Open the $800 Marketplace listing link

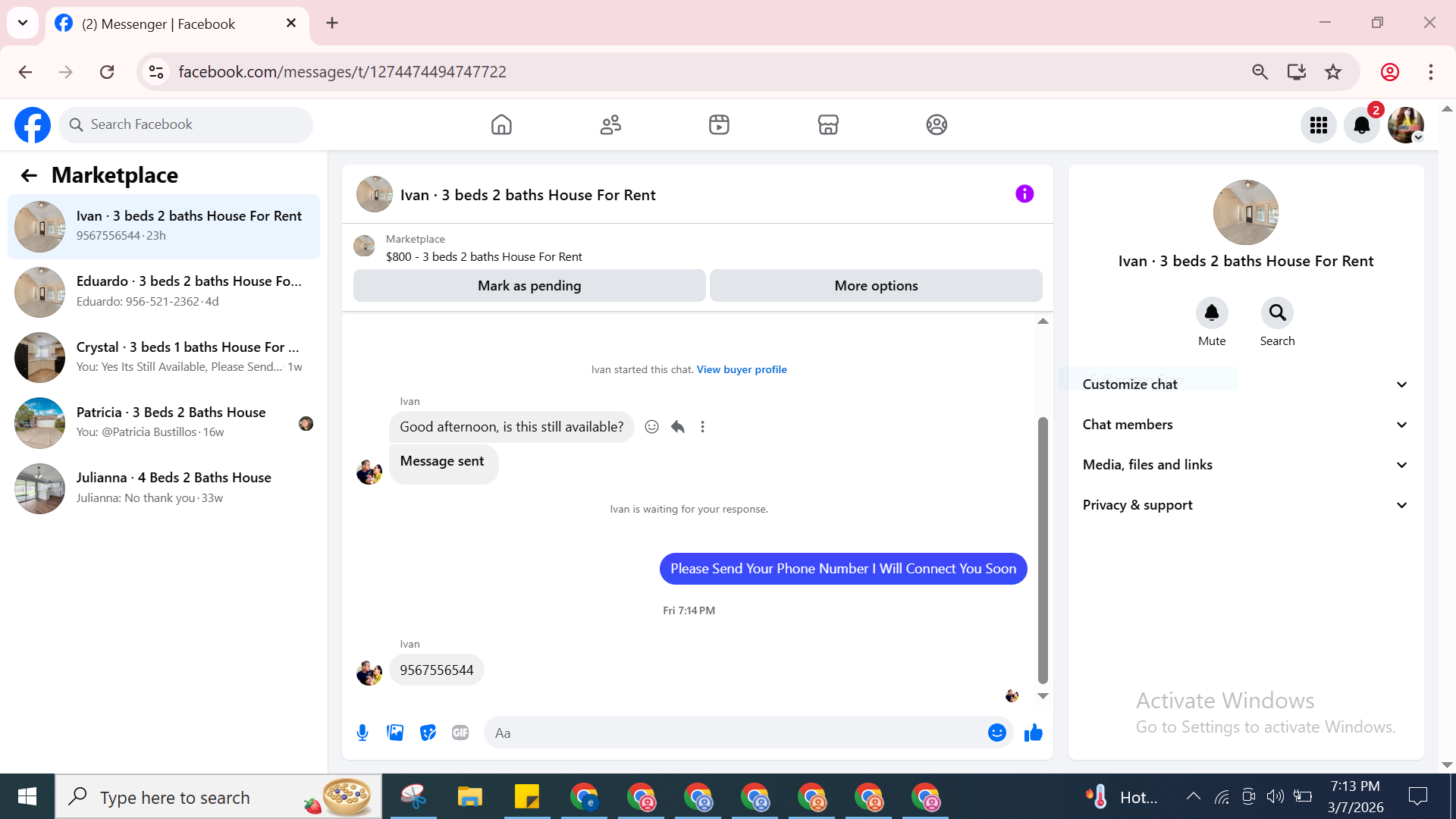tap(484, 256)
